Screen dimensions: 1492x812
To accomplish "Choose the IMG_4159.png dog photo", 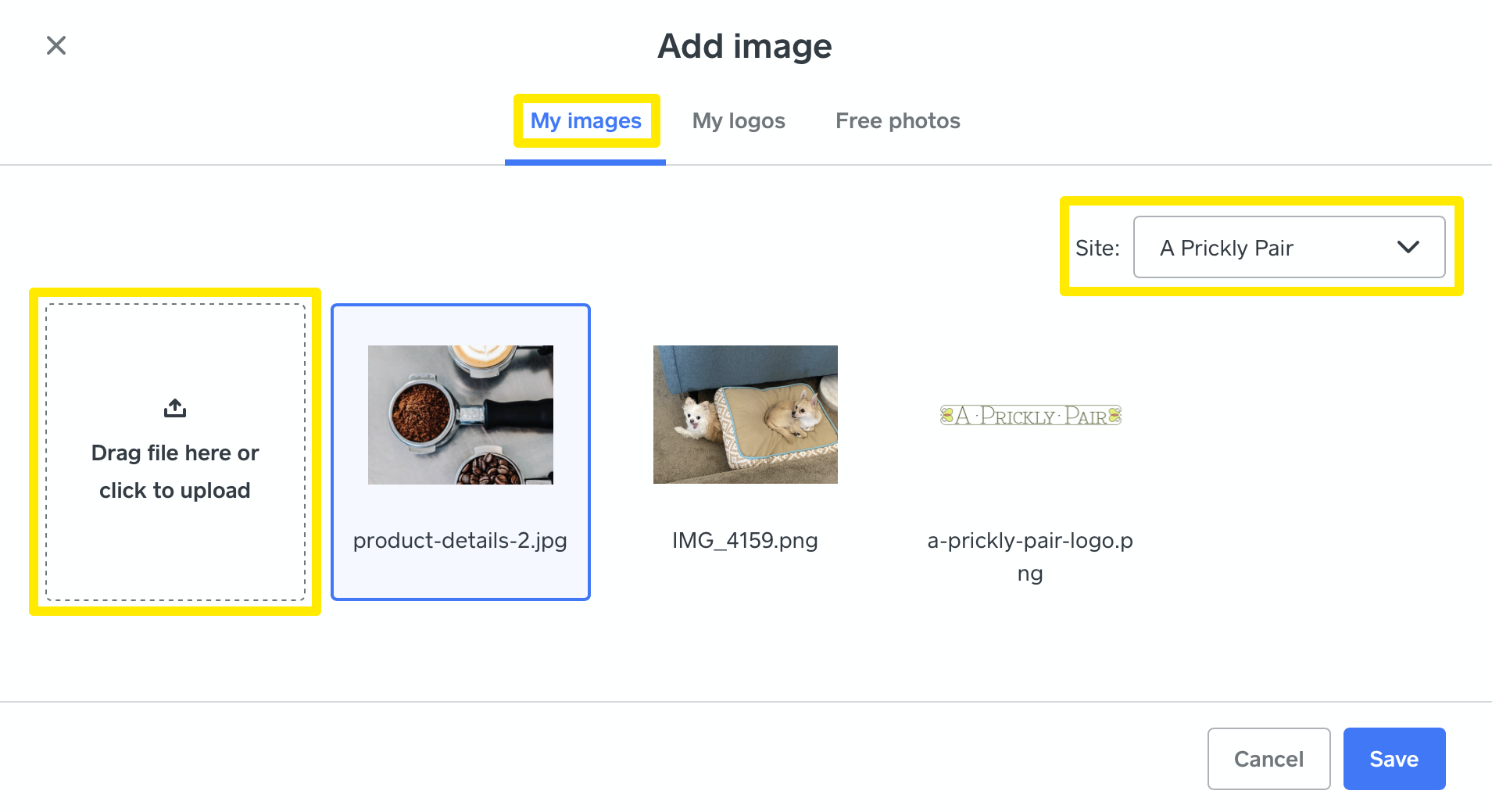I will (x=744, y=414).
